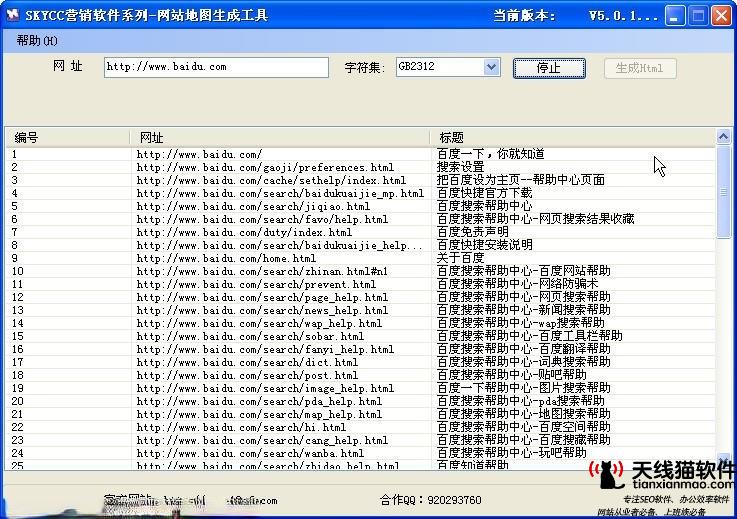This screenshot has height=519, width=737.
Task: Click title 百度搜索帮助中心-地图搜索帮助
Action: click(x=523, y=414)
